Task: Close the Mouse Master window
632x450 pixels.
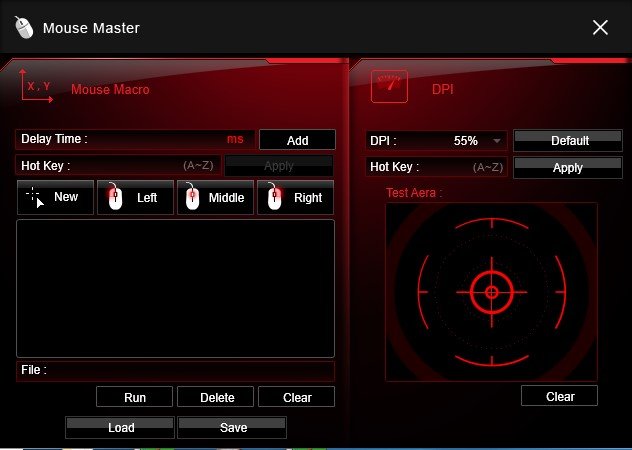Action: [600, 28]
